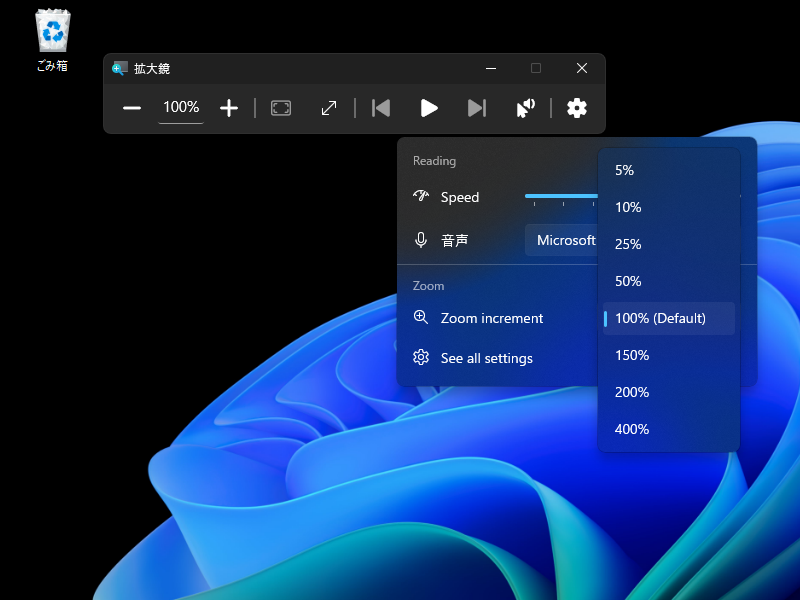Click the speedometer icon beside Speed
Screen dimensions: 800x600
click(x=421, y=196)
